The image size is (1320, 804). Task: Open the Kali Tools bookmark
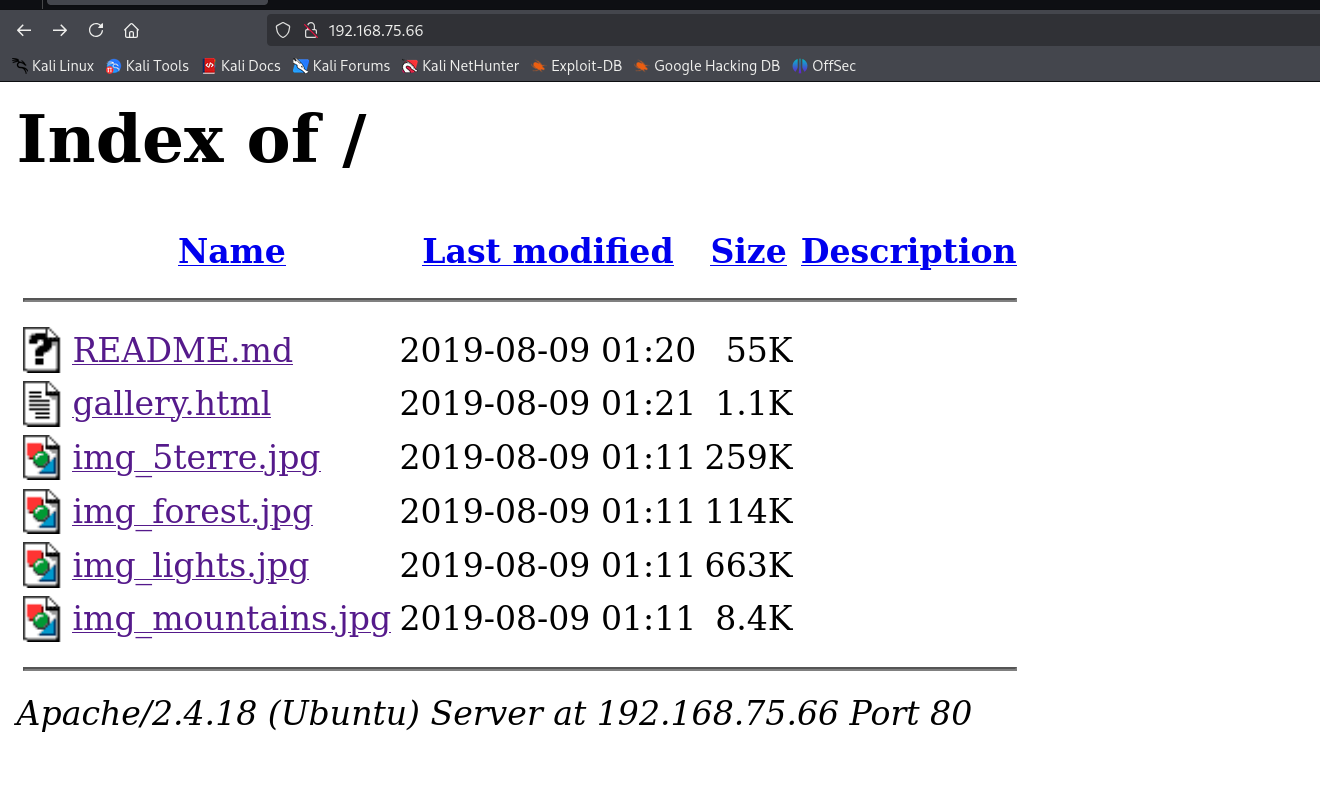point(147,66)
